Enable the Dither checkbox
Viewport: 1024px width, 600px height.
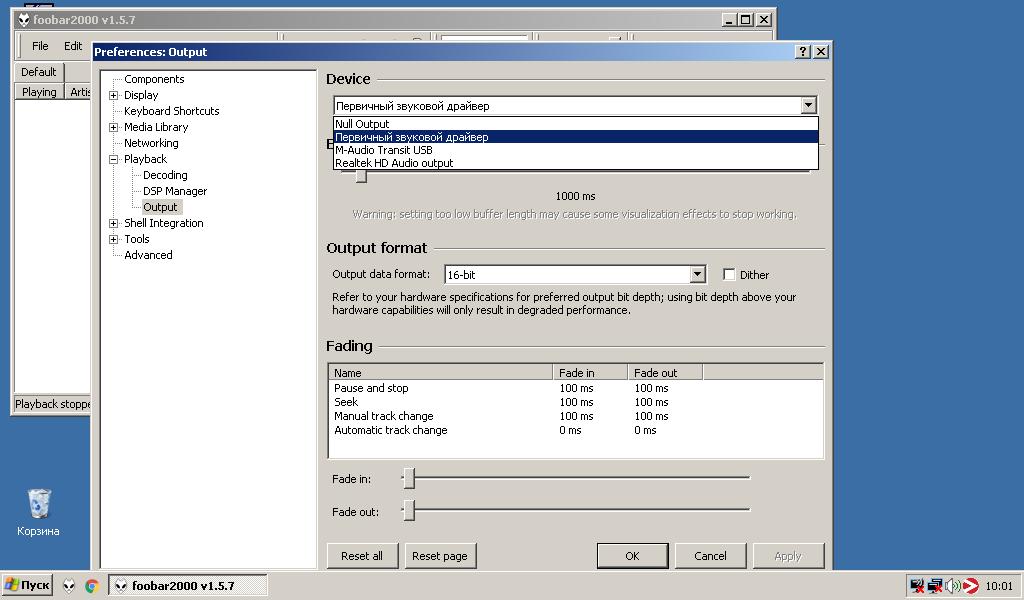tap(729, 274)
